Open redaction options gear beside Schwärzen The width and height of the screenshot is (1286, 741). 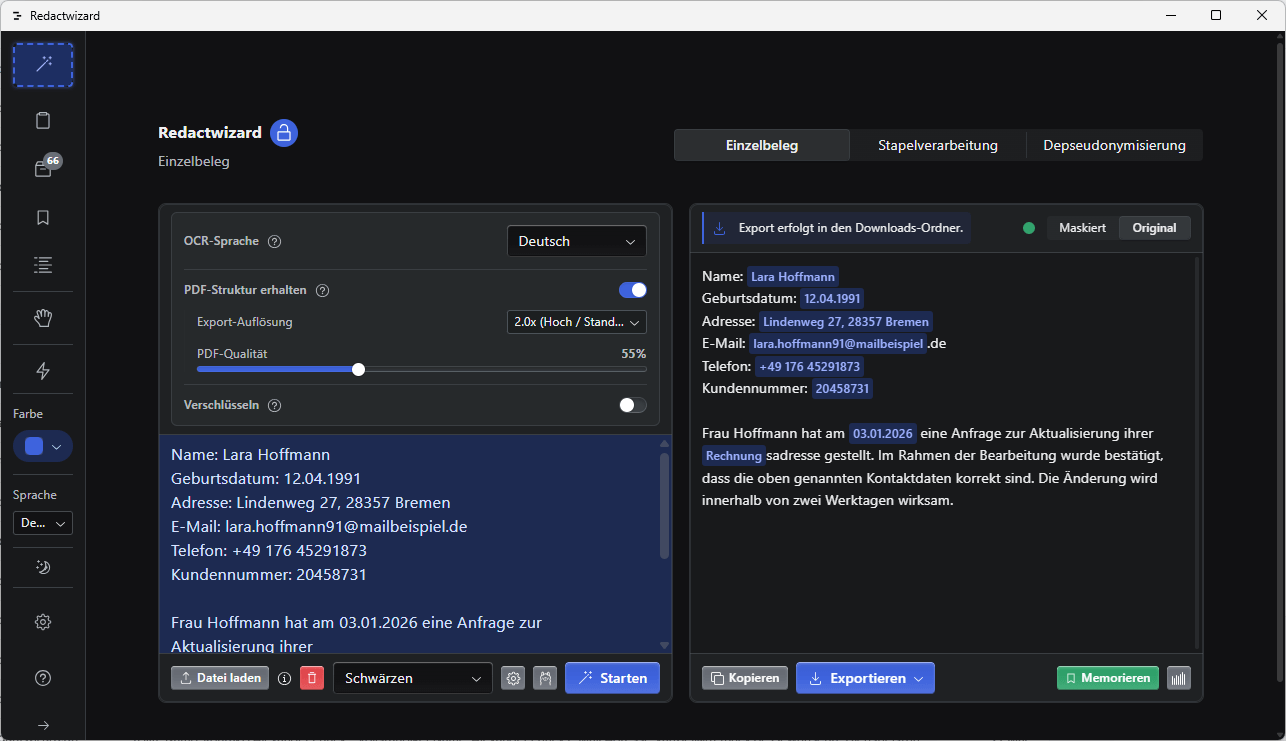click(514, 678)
